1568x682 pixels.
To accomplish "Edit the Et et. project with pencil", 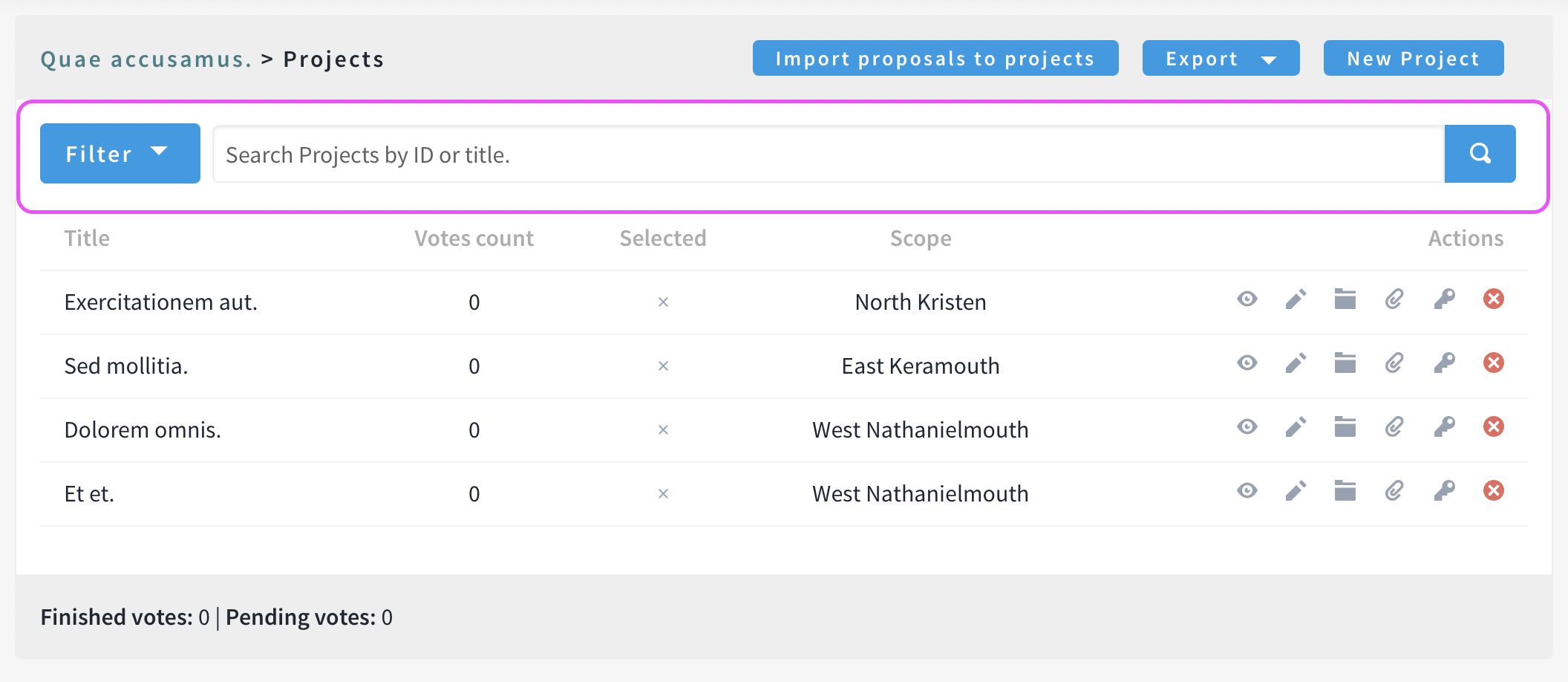I will [1296, 491].
